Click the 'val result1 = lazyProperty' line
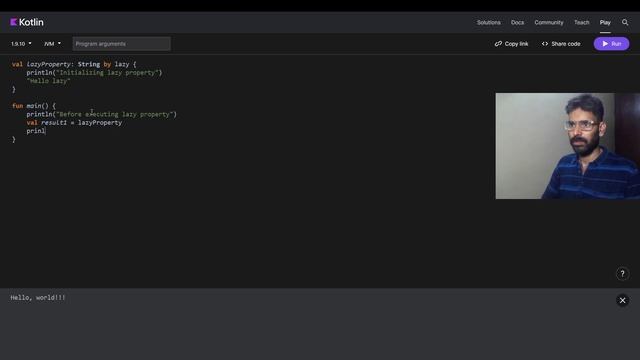Image resolution: width=640 pixels, height=360 pixels. pos(74,122)
